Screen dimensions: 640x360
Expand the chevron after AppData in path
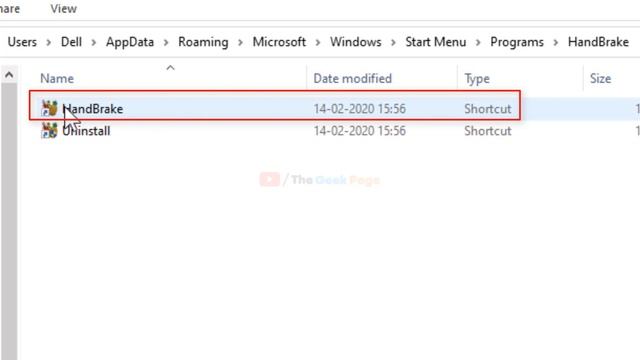[x=166, y=42]
